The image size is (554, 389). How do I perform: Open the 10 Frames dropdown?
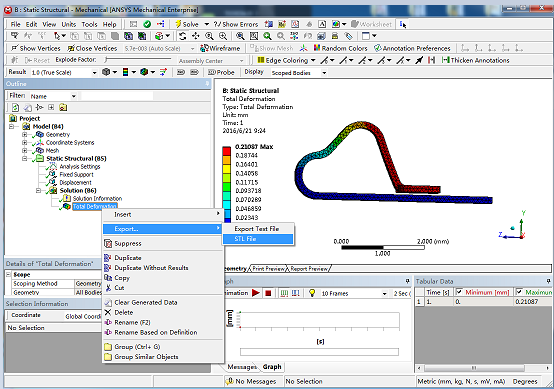[x=384, y=294]
